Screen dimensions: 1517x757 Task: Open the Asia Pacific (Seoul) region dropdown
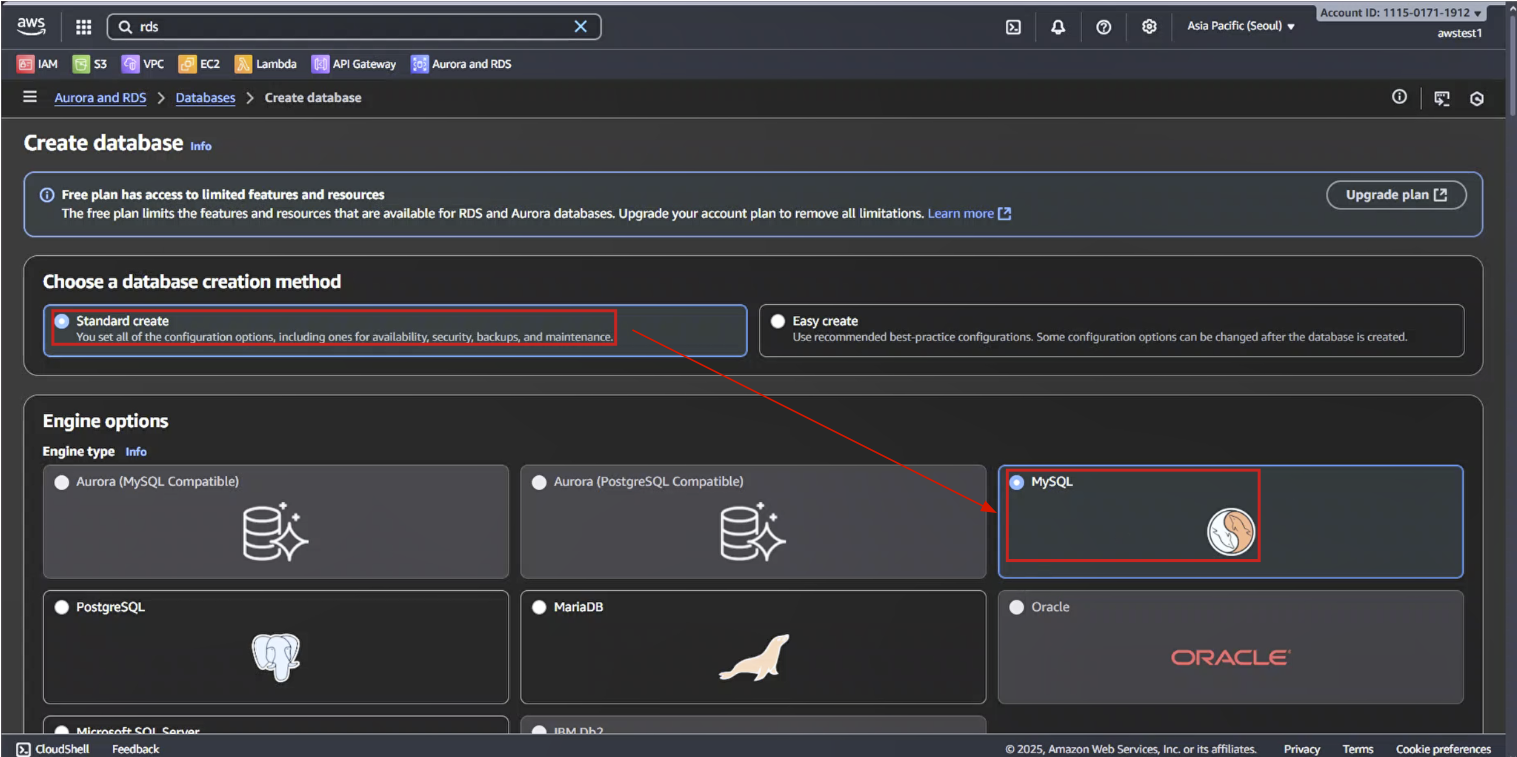tap(1241, 27)
